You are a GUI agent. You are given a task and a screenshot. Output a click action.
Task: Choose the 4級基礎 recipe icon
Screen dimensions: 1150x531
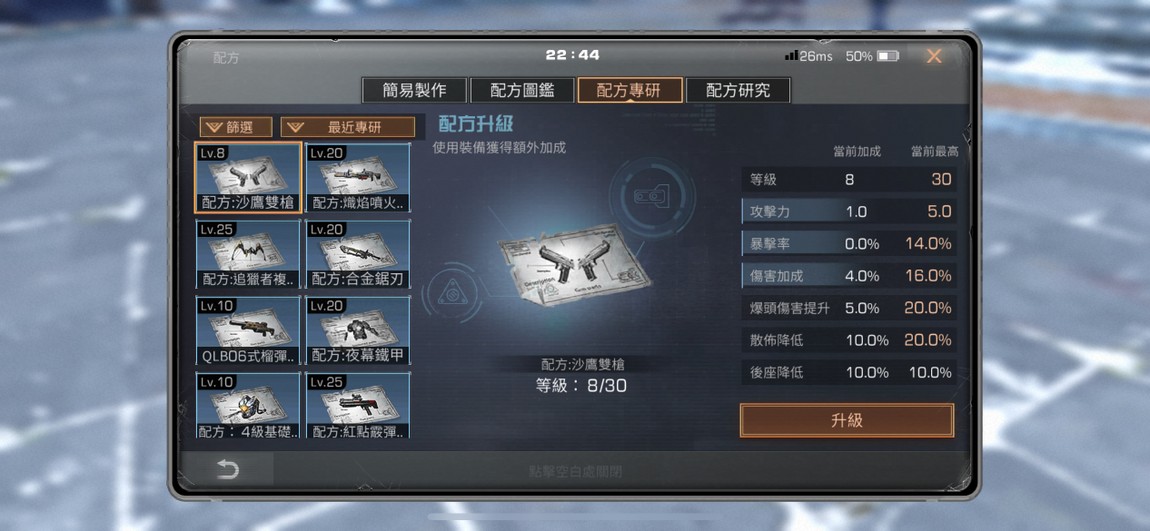(248, 406)
